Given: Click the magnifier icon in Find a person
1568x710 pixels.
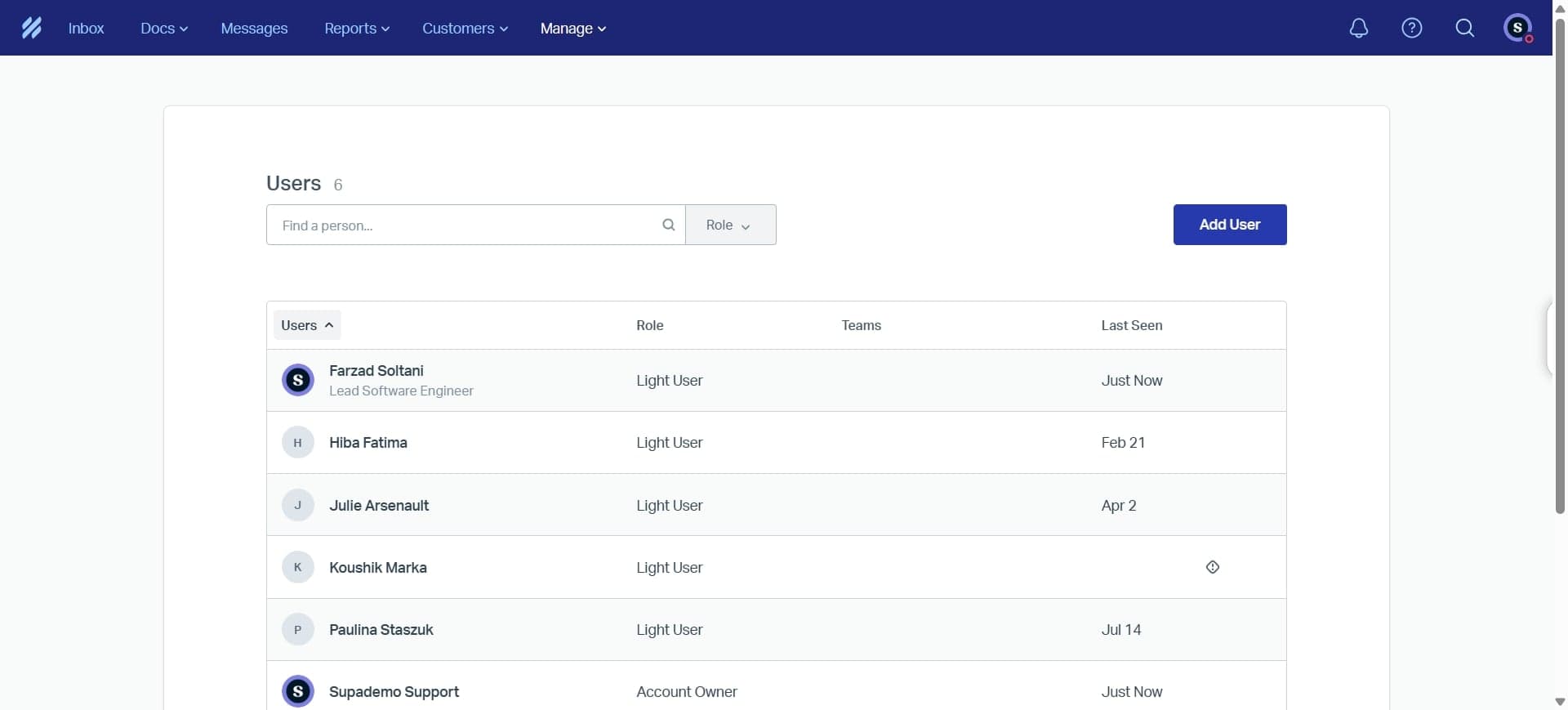Looking at the screenshot, I should [668, 225].
